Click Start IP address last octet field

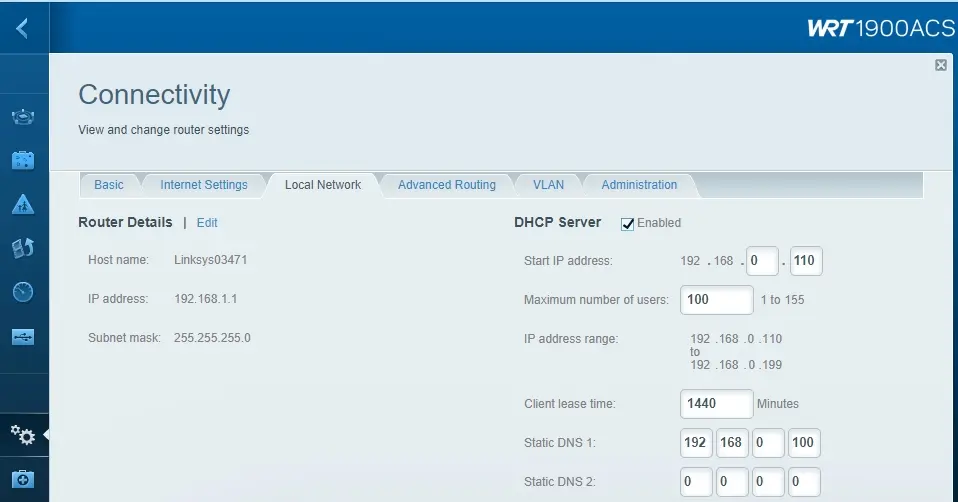click(x=806, y=261)
